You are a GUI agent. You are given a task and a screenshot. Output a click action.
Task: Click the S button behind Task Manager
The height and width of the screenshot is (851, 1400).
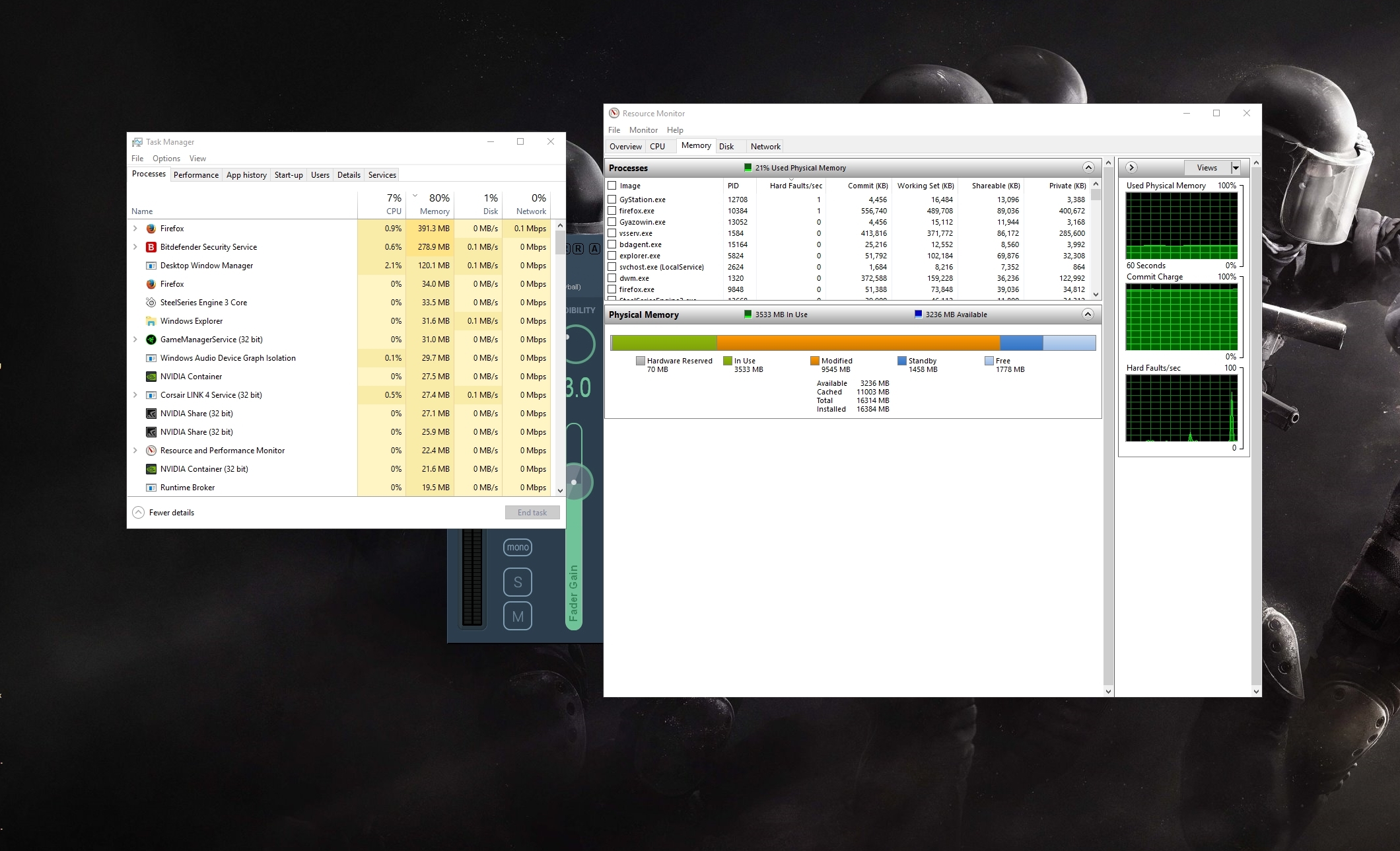click(518, 582)
